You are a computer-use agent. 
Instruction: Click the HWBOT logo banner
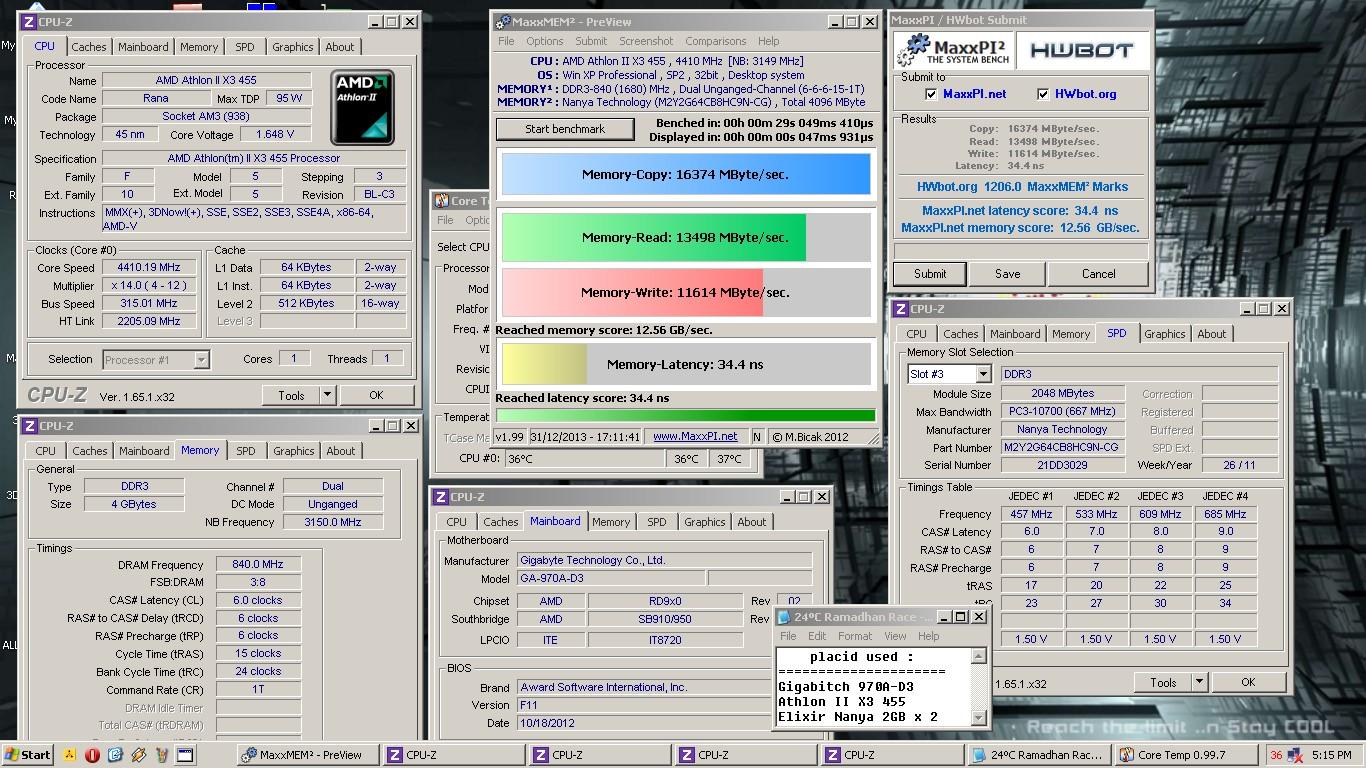[1081, 50]
